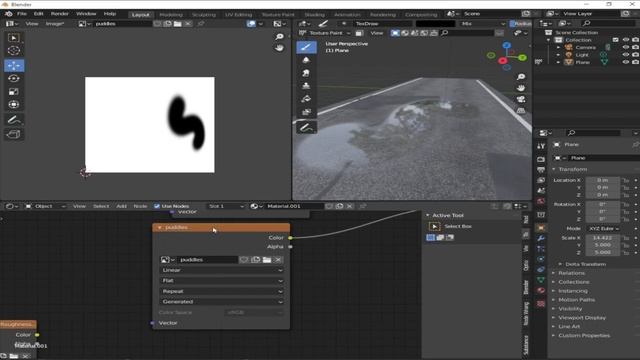
Task: Collapse the puddles node with its header arrow
Action: coord(160,227)
